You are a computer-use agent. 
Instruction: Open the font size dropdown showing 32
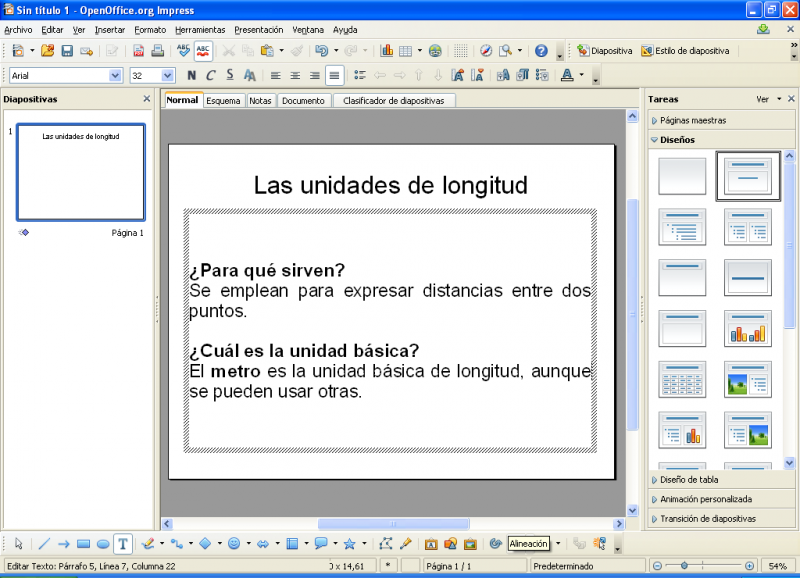(x=167, y=76)
